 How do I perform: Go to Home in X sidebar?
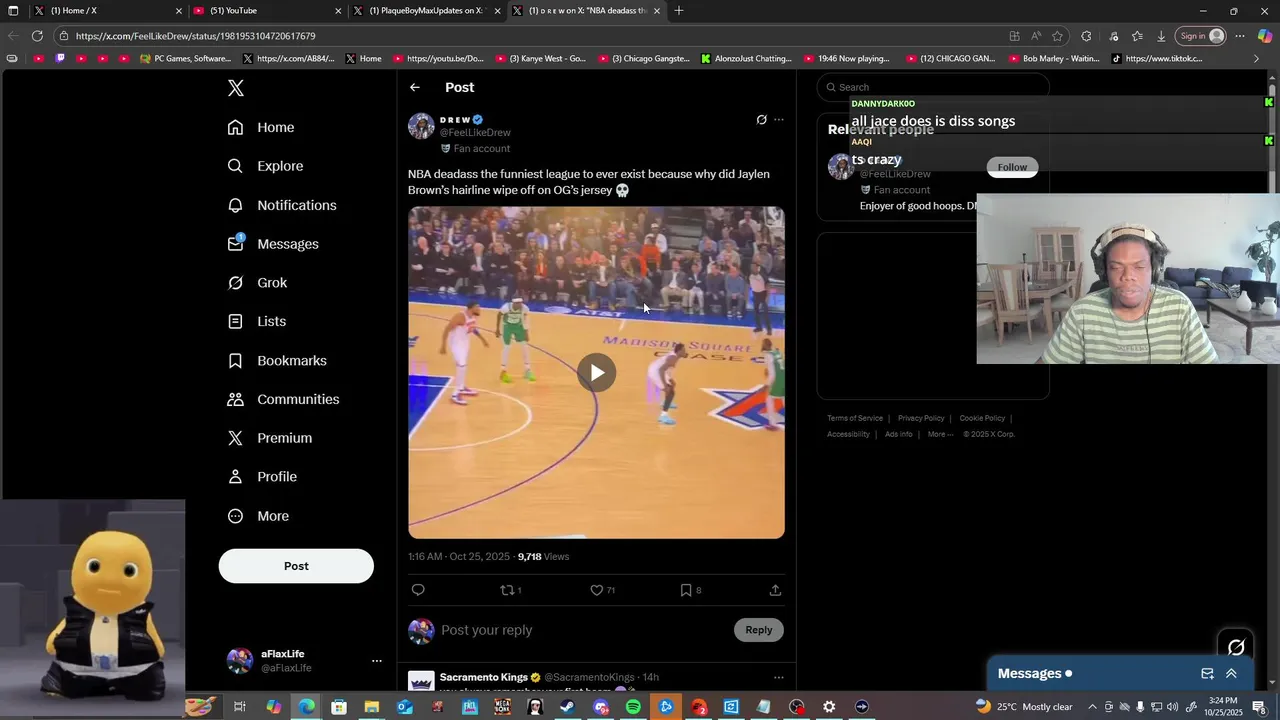[x=261, y=127]
